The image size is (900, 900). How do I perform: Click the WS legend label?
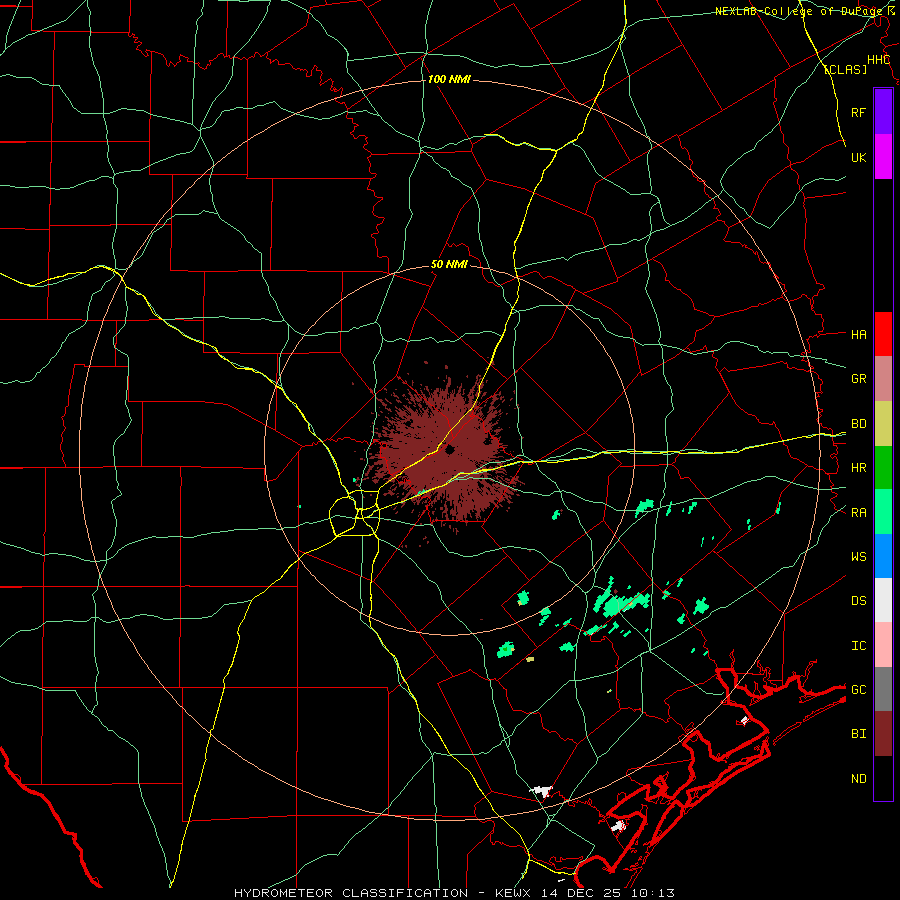click(x=858, y=557)
